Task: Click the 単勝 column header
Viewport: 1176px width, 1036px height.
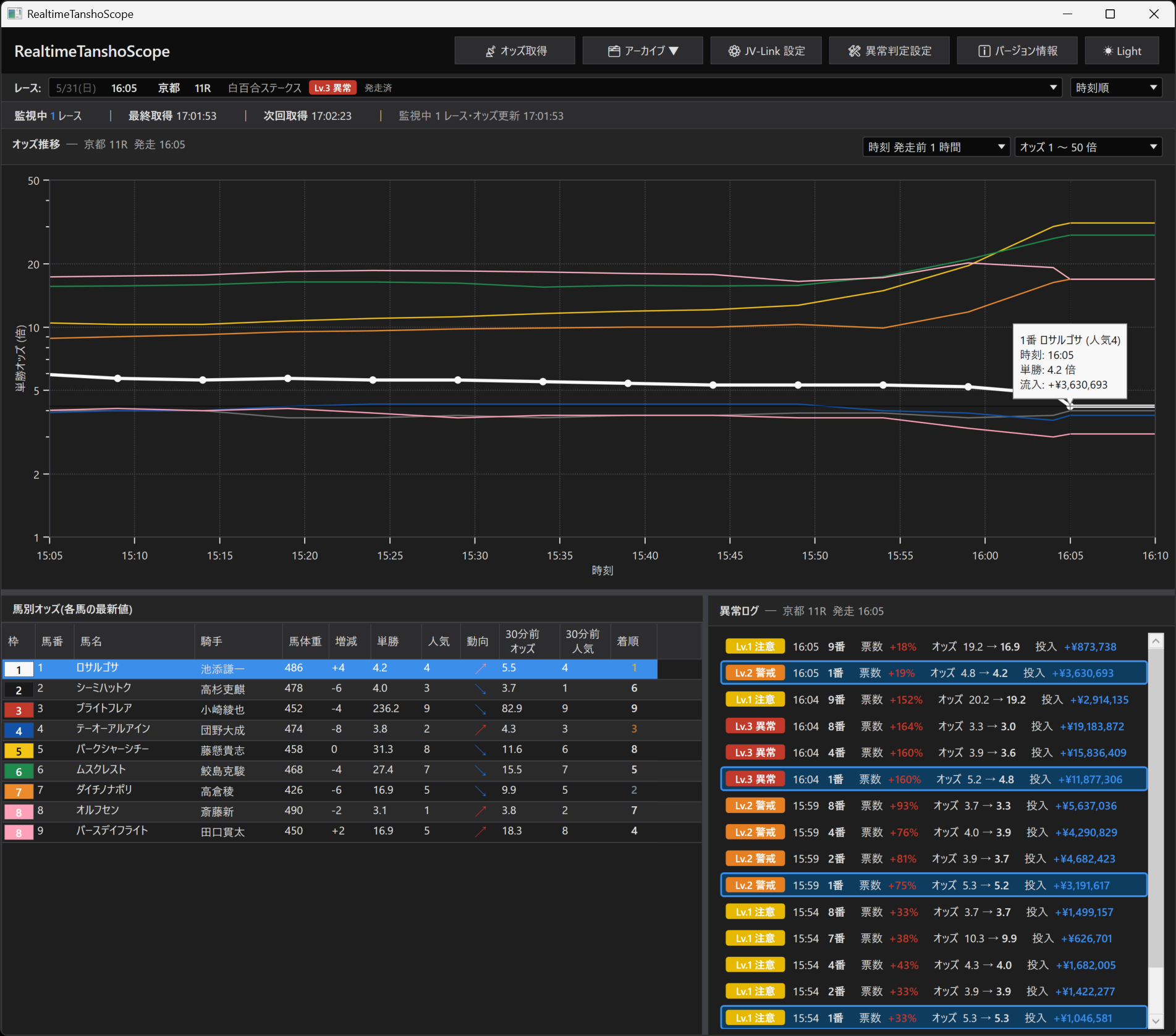Action: (x=388, y=641)
